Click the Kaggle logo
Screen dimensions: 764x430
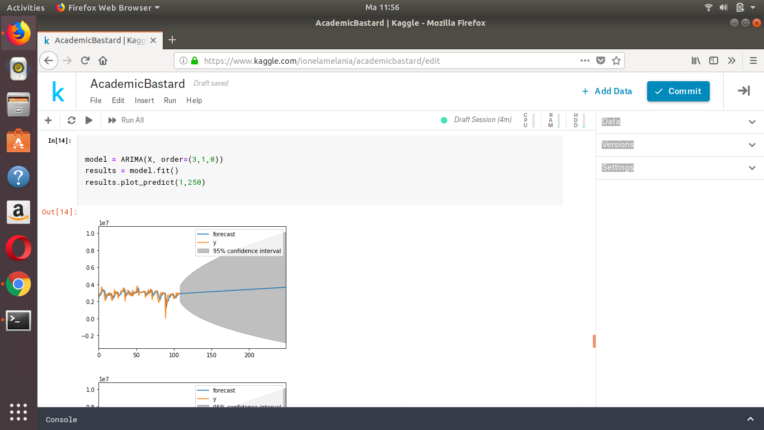pyautogui.click(x=57, y=92)
